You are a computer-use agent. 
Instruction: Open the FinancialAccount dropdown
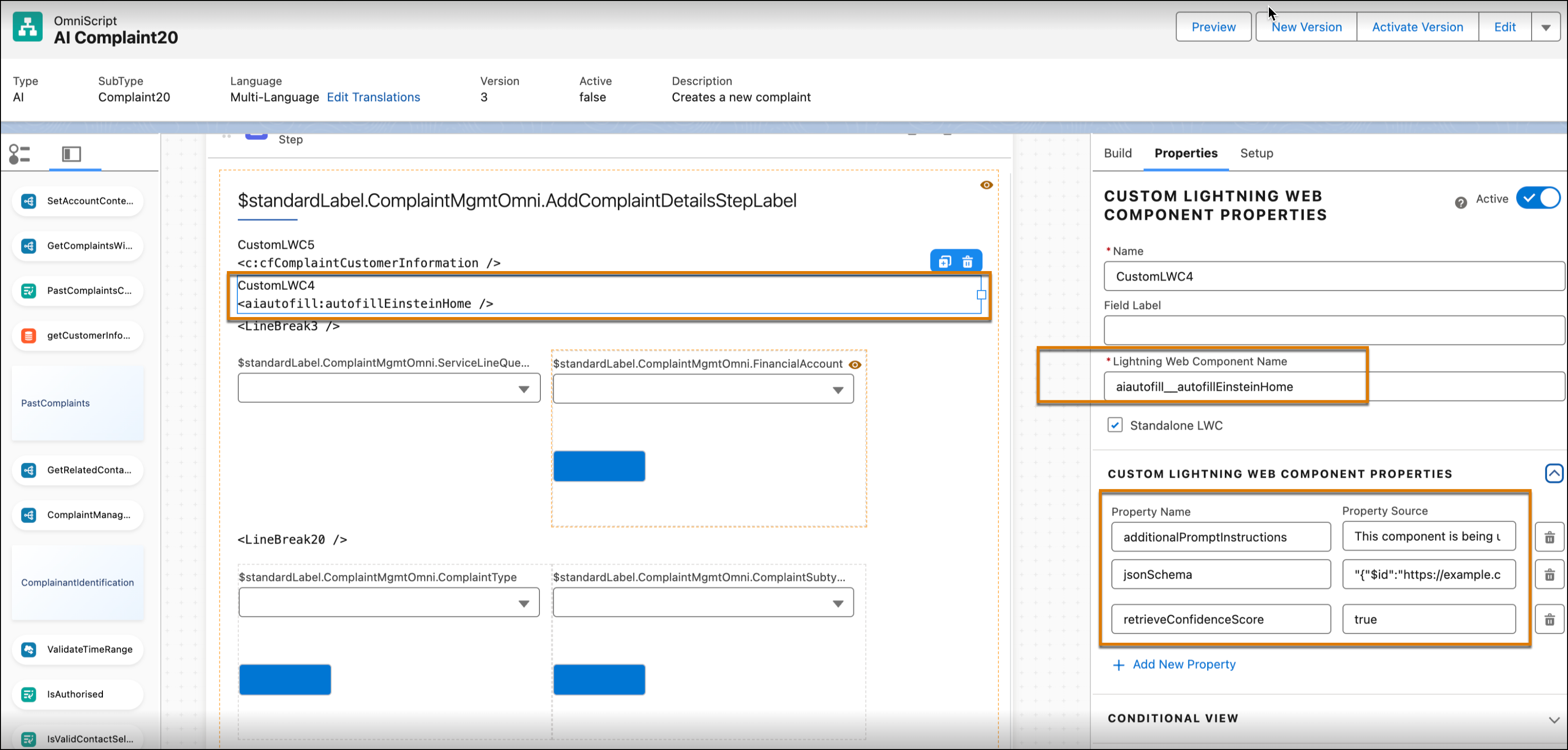click(x=703, y=389)
